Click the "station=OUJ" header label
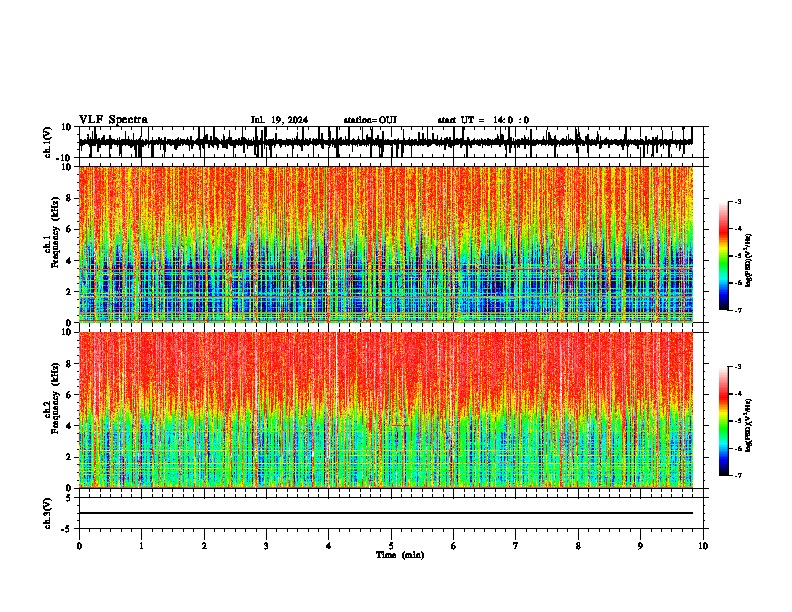792x612 pixels. [370, 120]
